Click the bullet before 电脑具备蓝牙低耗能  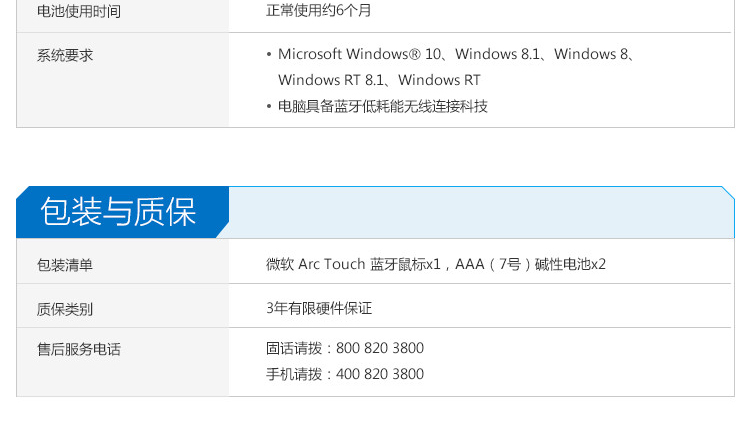[x=270, y=106]
